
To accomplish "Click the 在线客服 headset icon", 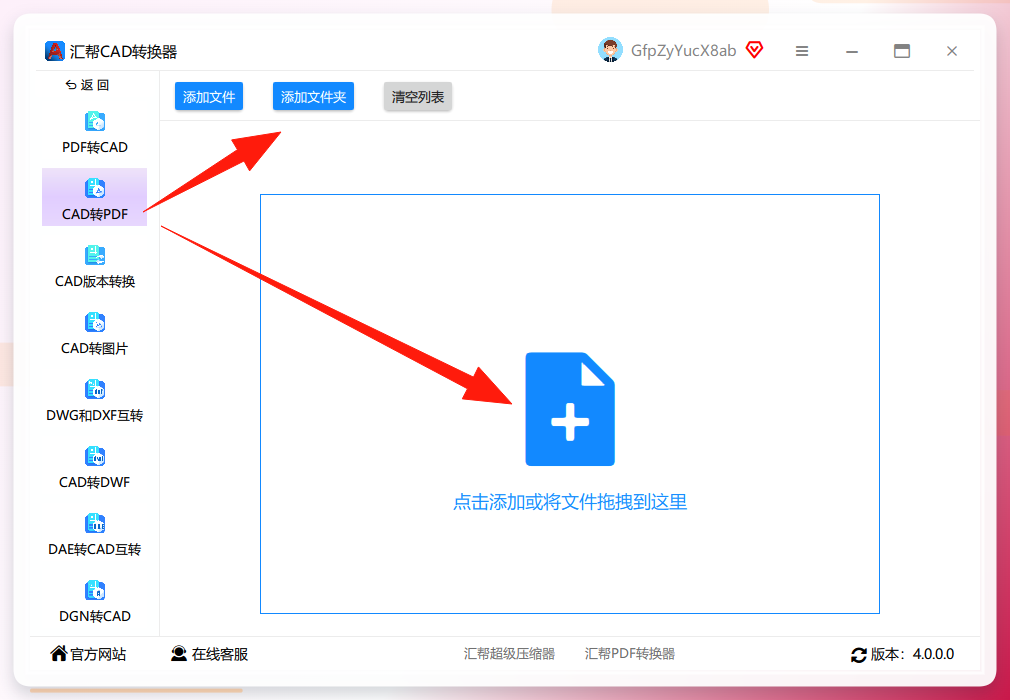I will [179, 654].
